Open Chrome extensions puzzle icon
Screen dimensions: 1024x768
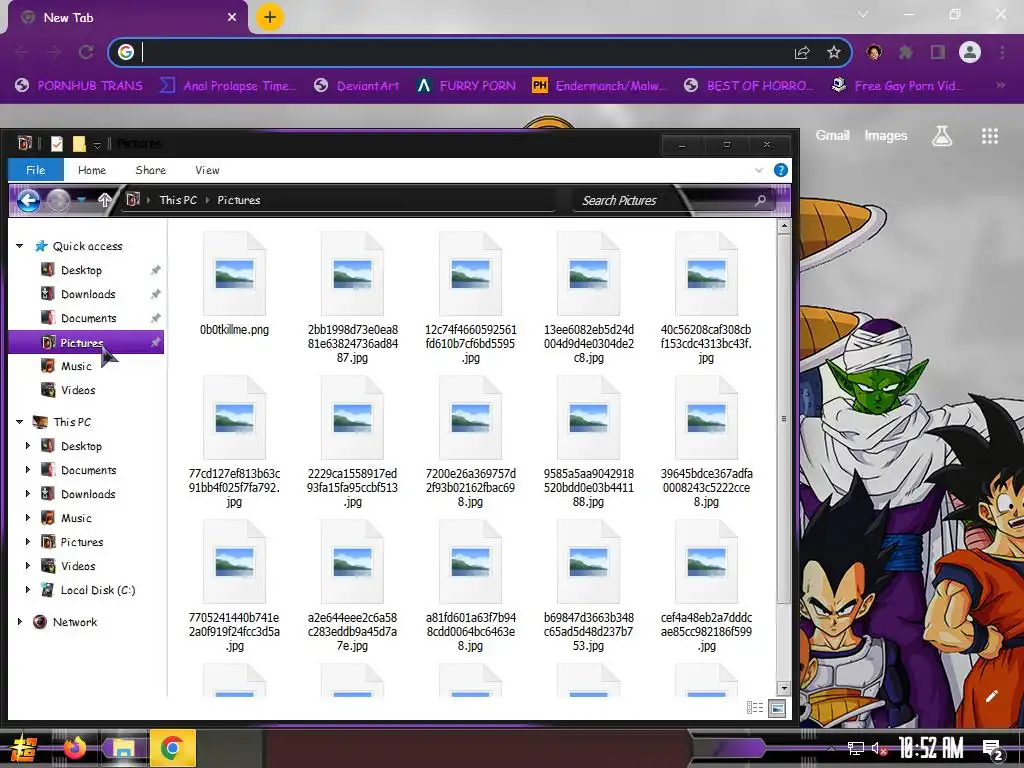905,52
